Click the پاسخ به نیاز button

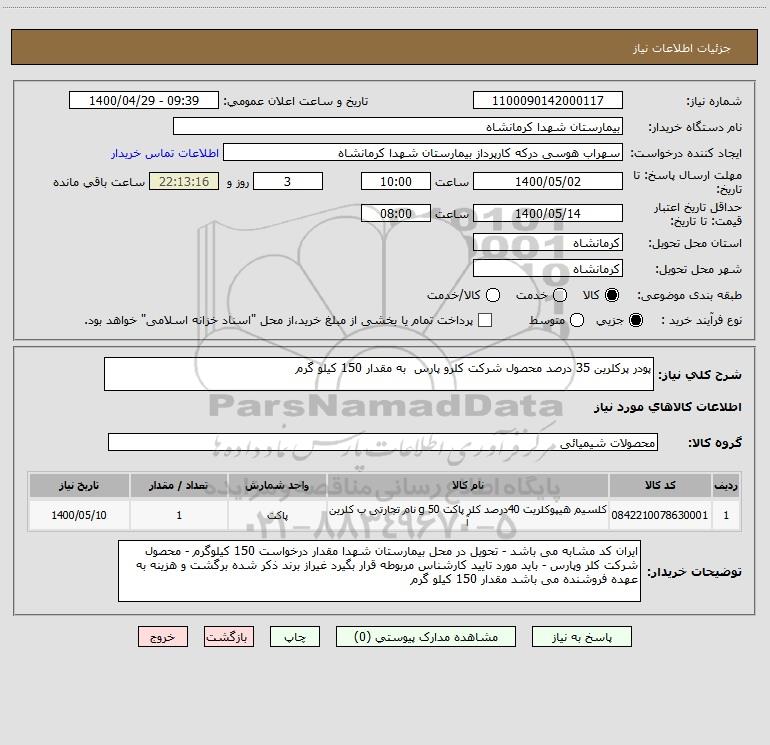(581, 637)
